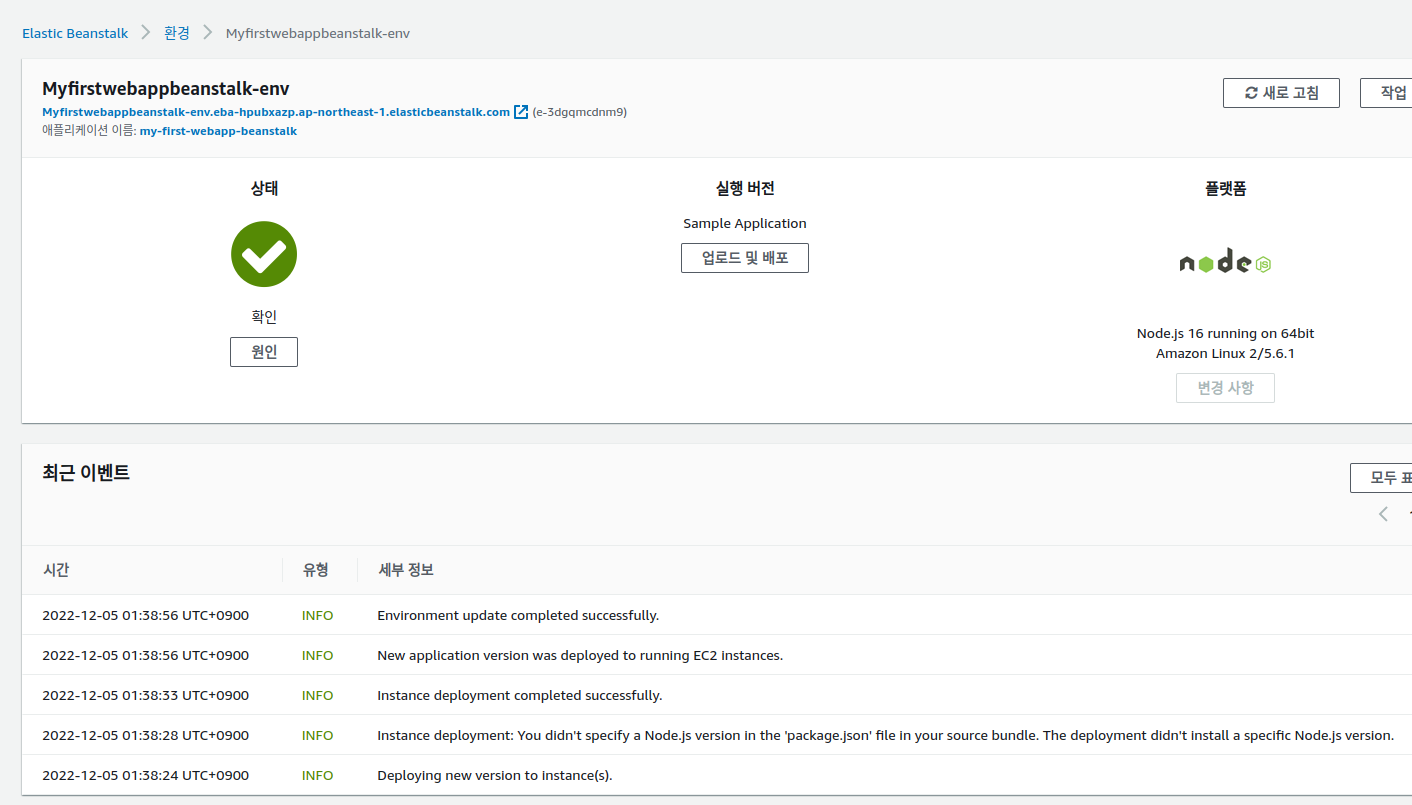1412x805 pixels.
Task: Open environment URL external link icon
Action: (521, 112)
